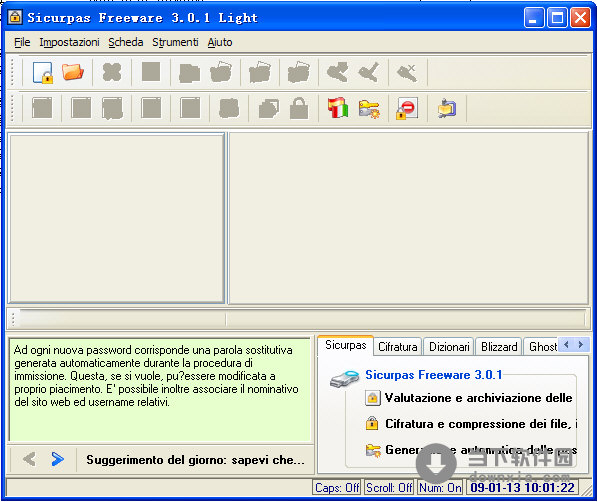597x502 pixels.
Task: Click the date and time status field
Action: point(522,488)
